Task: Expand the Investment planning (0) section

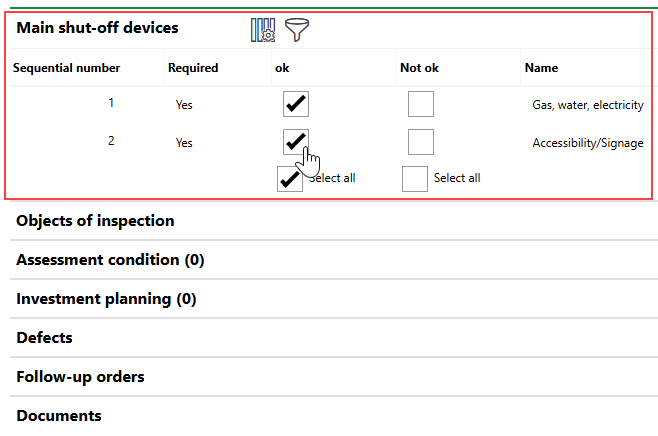Action: point(106,299)
